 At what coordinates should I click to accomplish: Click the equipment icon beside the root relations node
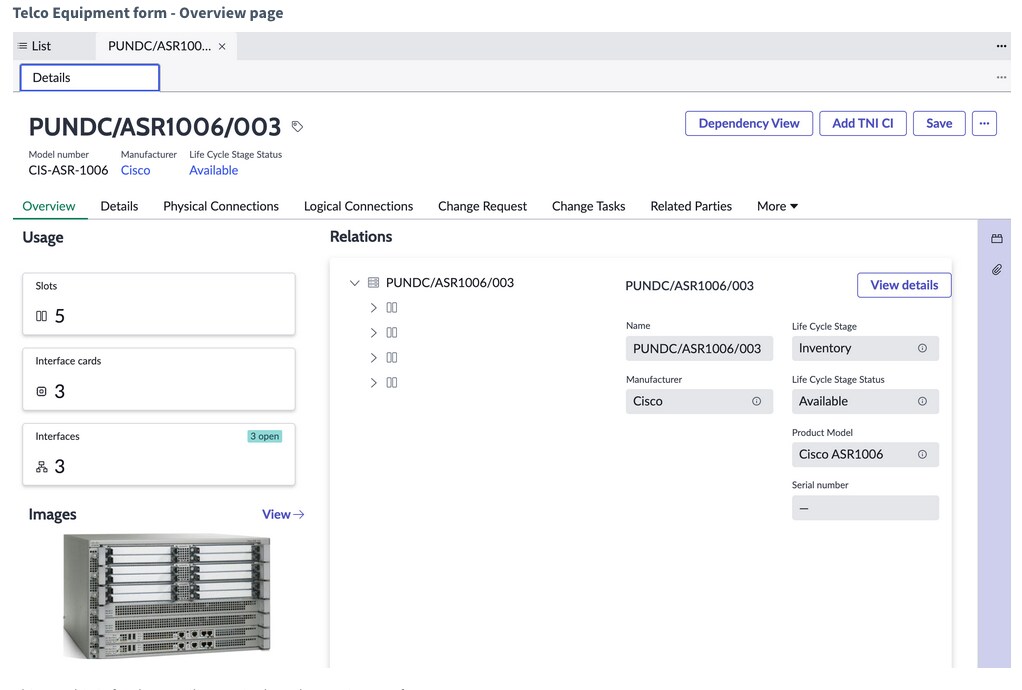point(375,283)
